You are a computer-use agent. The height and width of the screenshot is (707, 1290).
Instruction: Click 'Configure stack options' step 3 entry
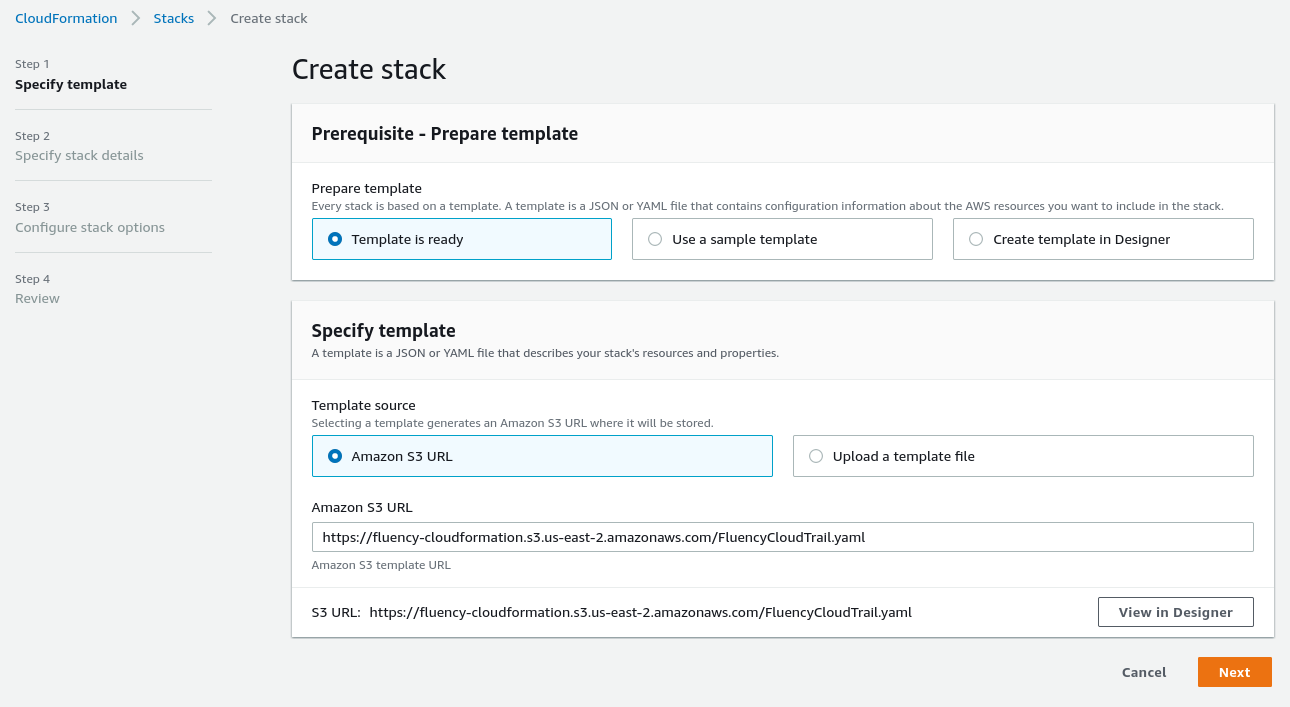coord(90,227)
